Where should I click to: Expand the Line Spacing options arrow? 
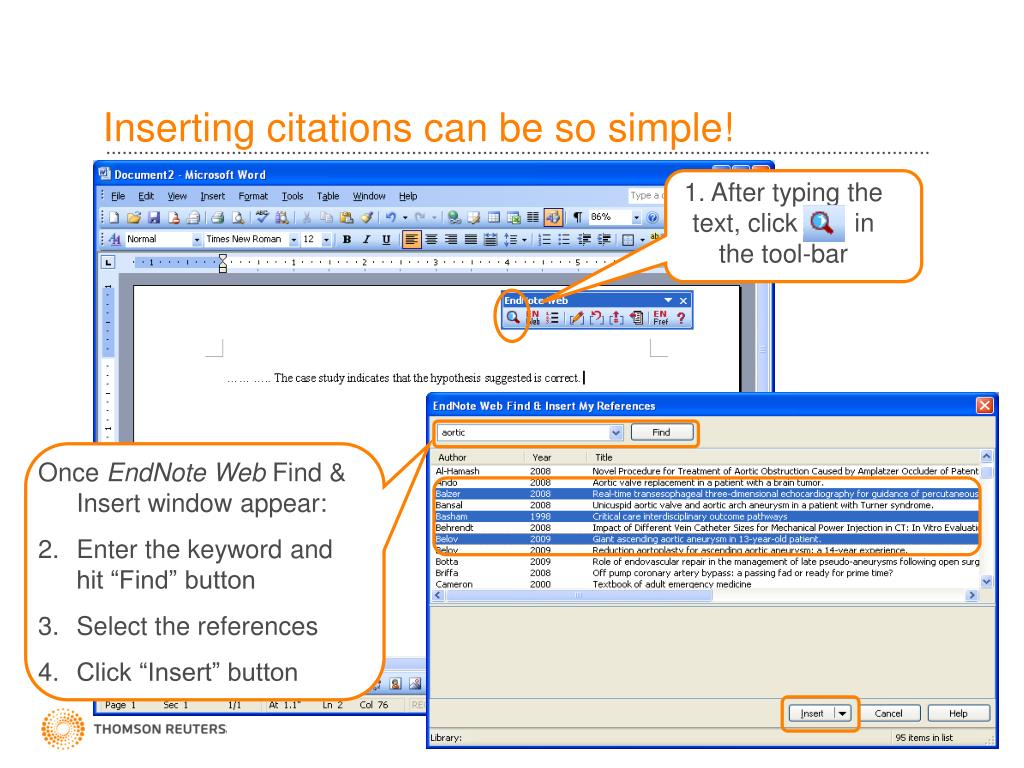pos(524,240)
